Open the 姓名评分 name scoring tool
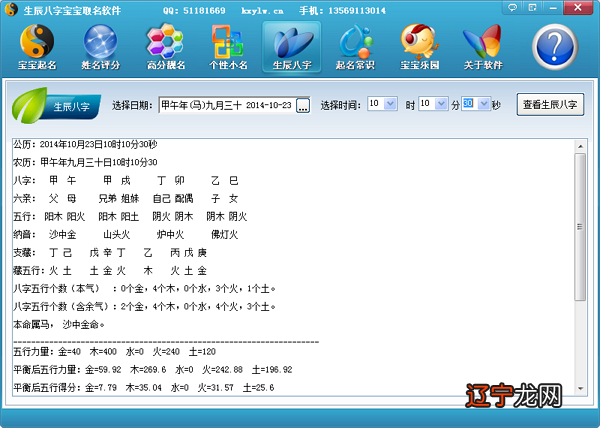The width and height of the screenshot is (600, 428). (101, 47)
